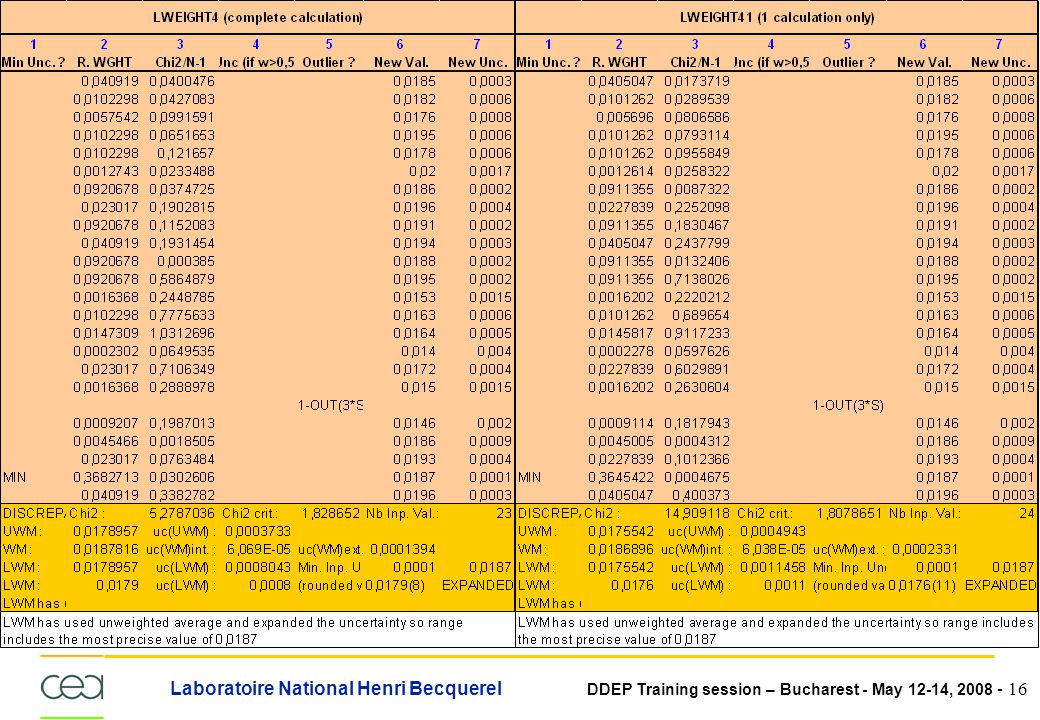Select uc(UWM) value 0,0003733
The height and width of the screenshot is (720, 1040).
(x=258, y=531)
